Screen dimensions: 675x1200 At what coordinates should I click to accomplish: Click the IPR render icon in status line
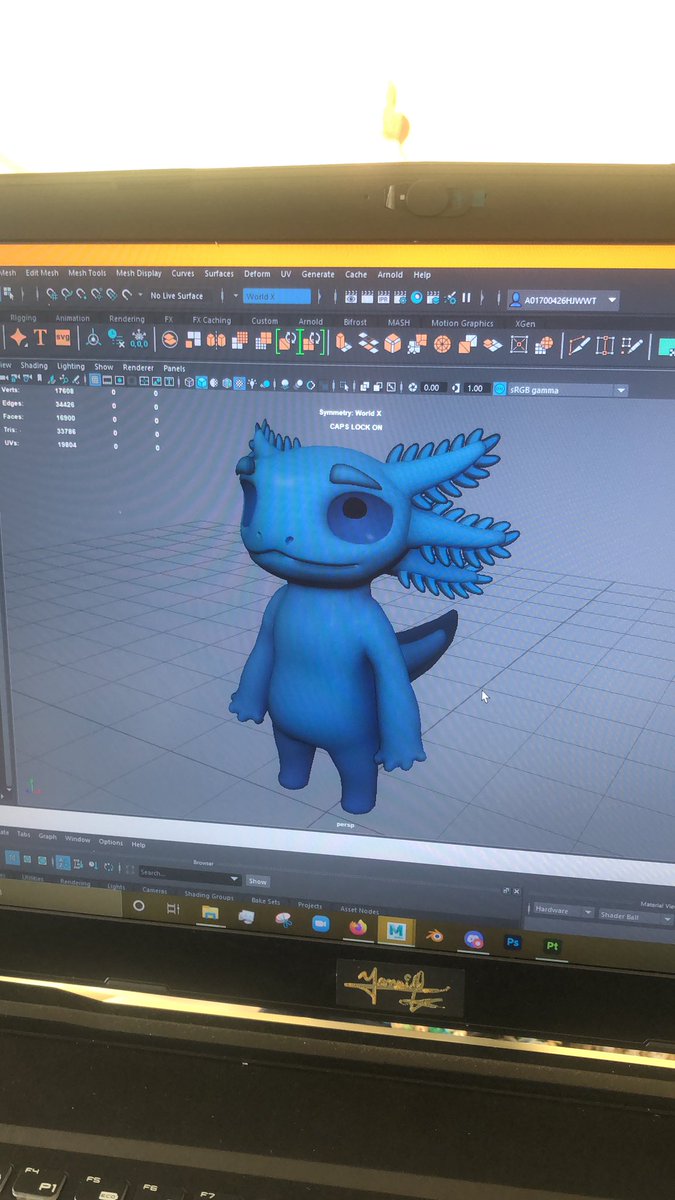tap(384, 297)
